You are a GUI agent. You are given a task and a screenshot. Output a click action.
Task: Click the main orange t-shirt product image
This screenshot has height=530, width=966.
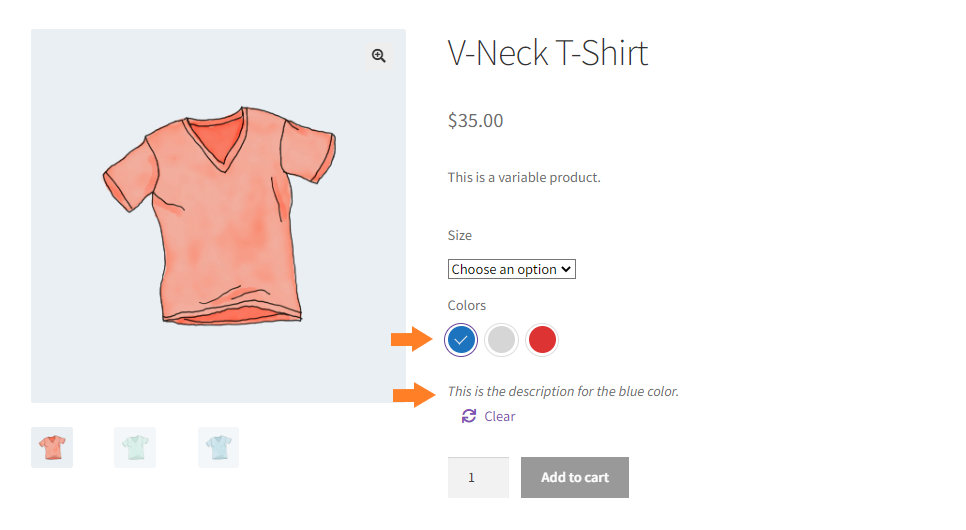(218, 215)
